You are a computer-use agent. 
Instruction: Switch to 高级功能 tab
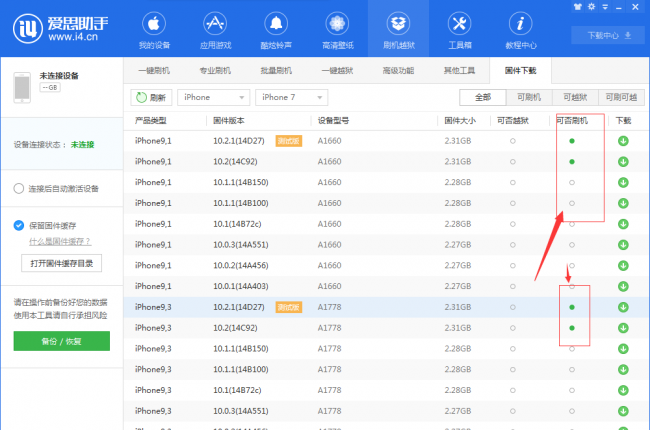398,70
